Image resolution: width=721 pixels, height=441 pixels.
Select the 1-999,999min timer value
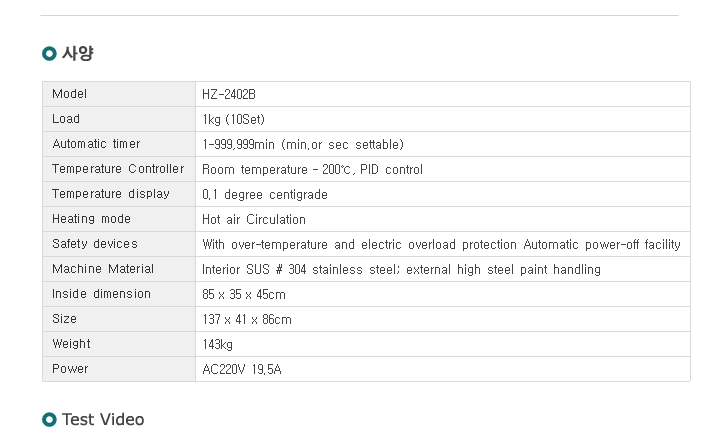click(303, 144)
